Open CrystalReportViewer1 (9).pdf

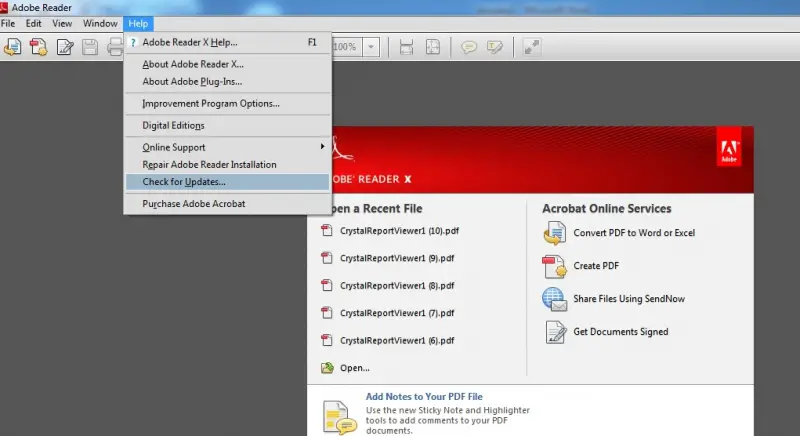coord(397,259)
